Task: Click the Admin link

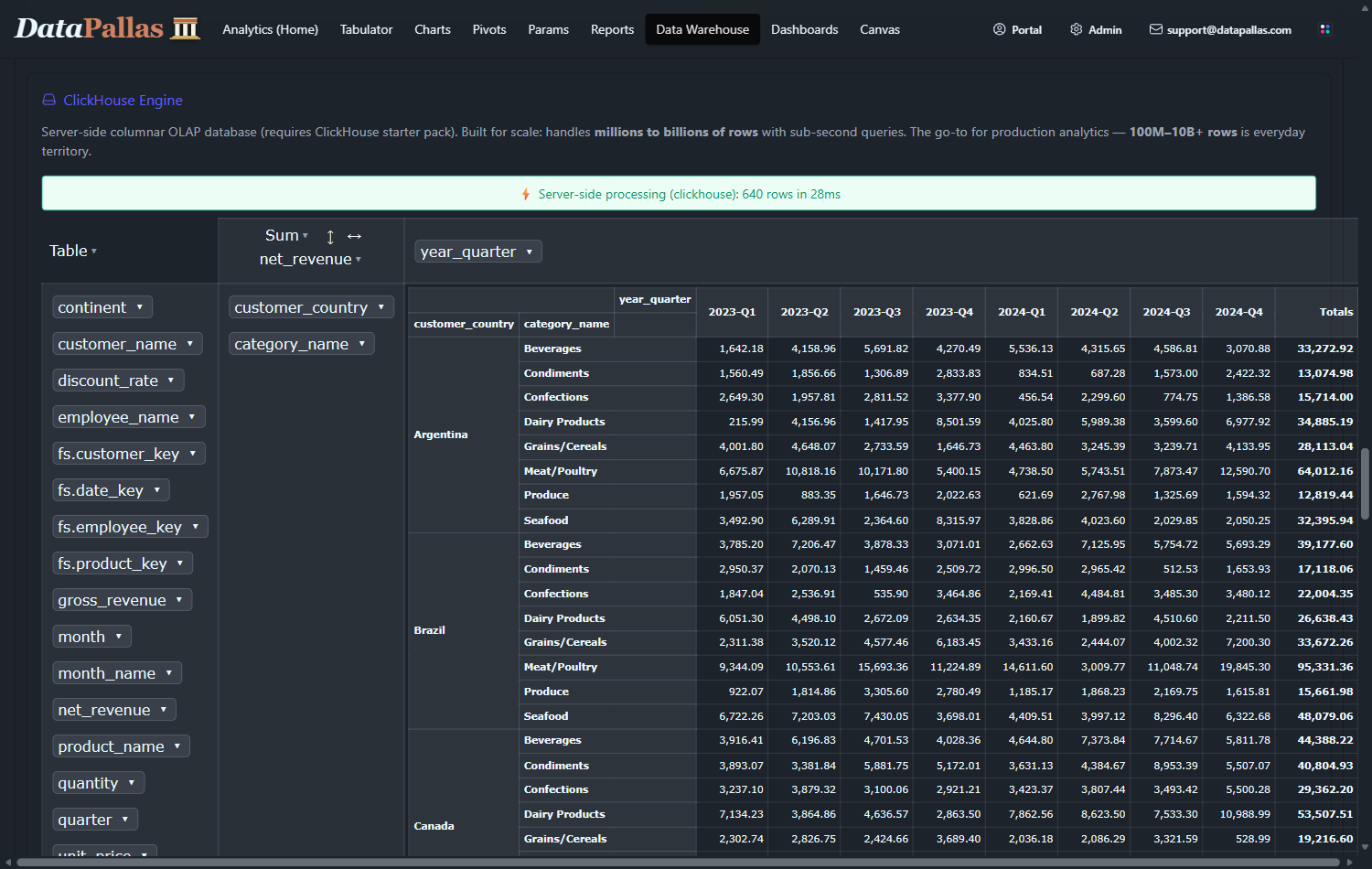Action: pos(1096,29)
